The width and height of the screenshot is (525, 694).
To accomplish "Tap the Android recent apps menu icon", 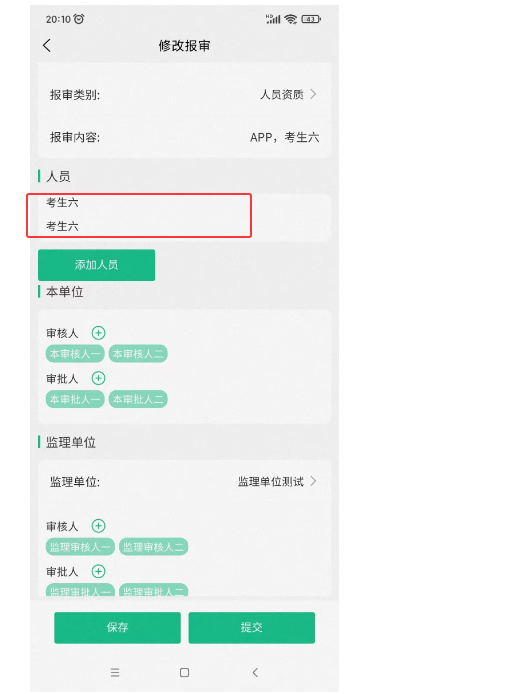I will (x=115, y=672).
